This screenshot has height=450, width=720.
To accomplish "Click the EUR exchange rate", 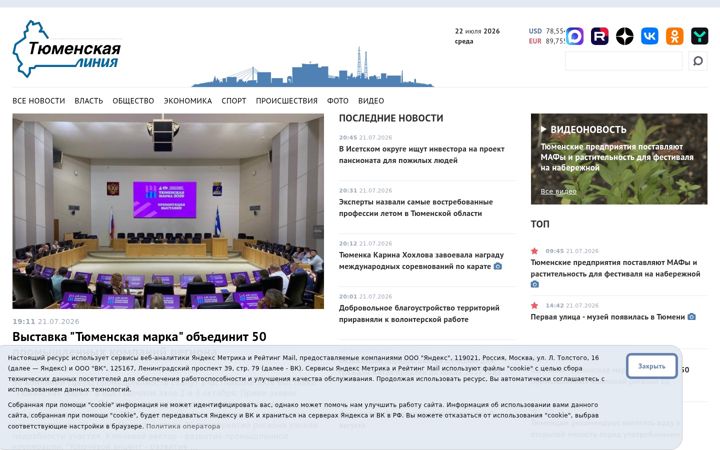I will pyautogui.click(x=546, y=41).
